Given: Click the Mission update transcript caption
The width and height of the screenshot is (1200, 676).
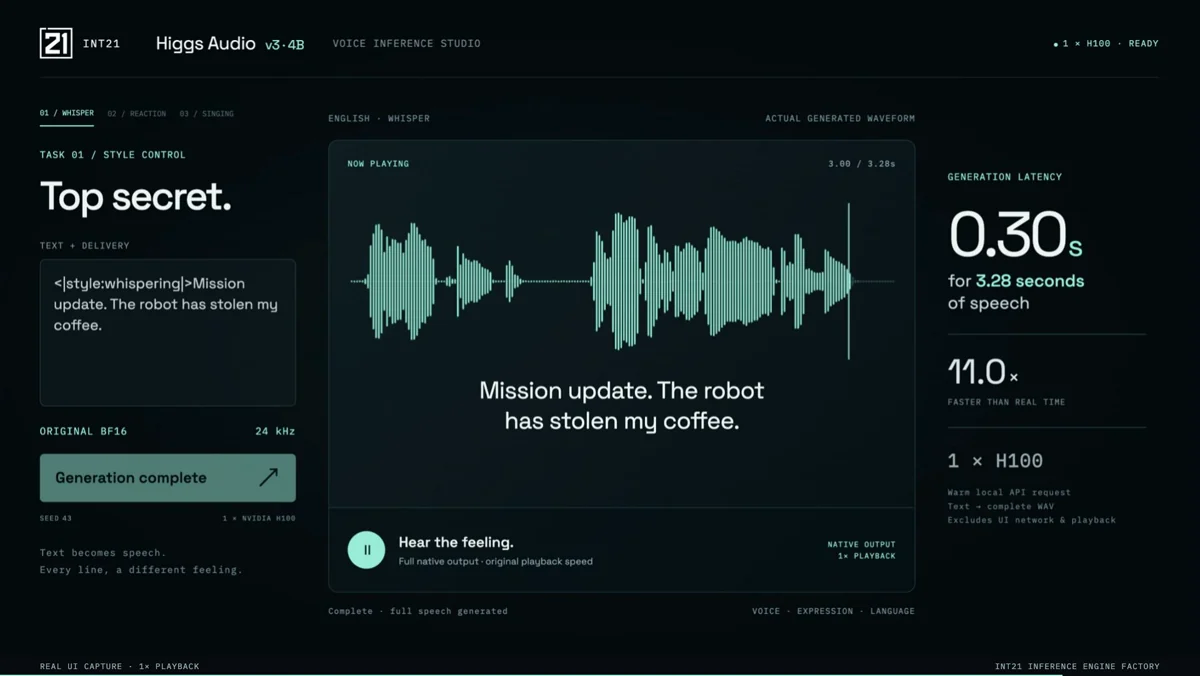Looking at the screenshot, I should (x=622, y=405).
